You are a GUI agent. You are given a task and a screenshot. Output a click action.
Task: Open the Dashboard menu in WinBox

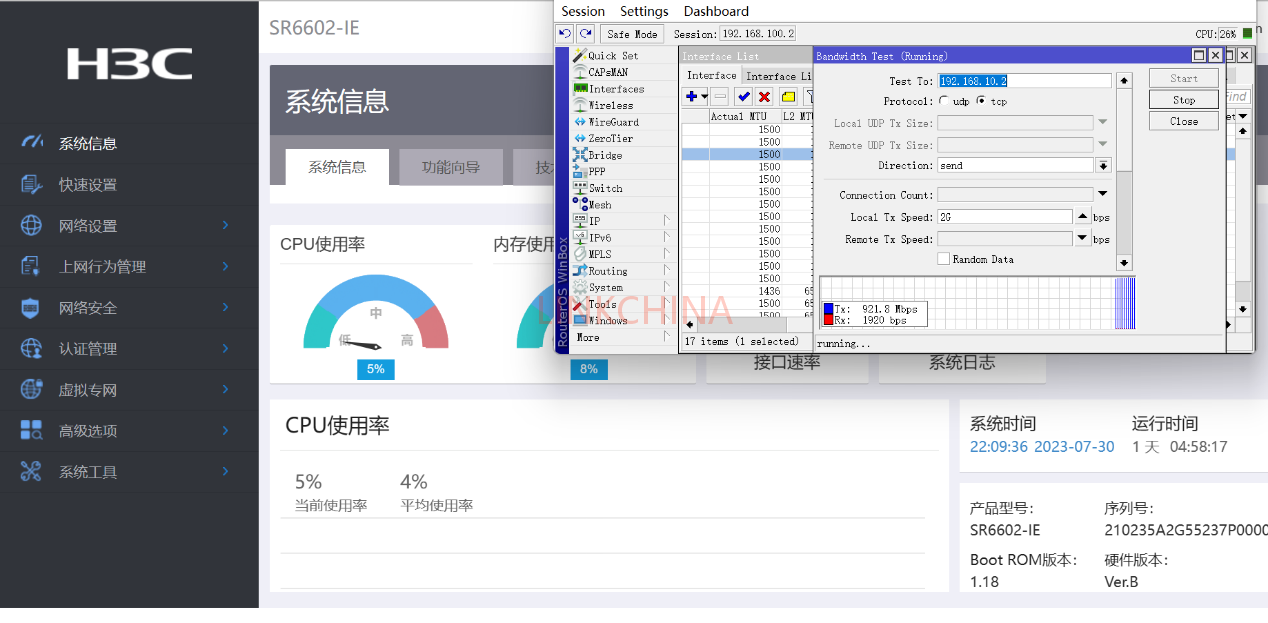[x=716, y=11]
